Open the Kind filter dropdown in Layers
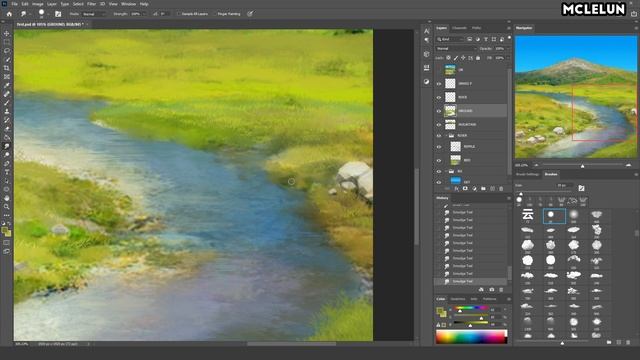The width and height of the screenshot is (640, 360). tap(450, 39)
